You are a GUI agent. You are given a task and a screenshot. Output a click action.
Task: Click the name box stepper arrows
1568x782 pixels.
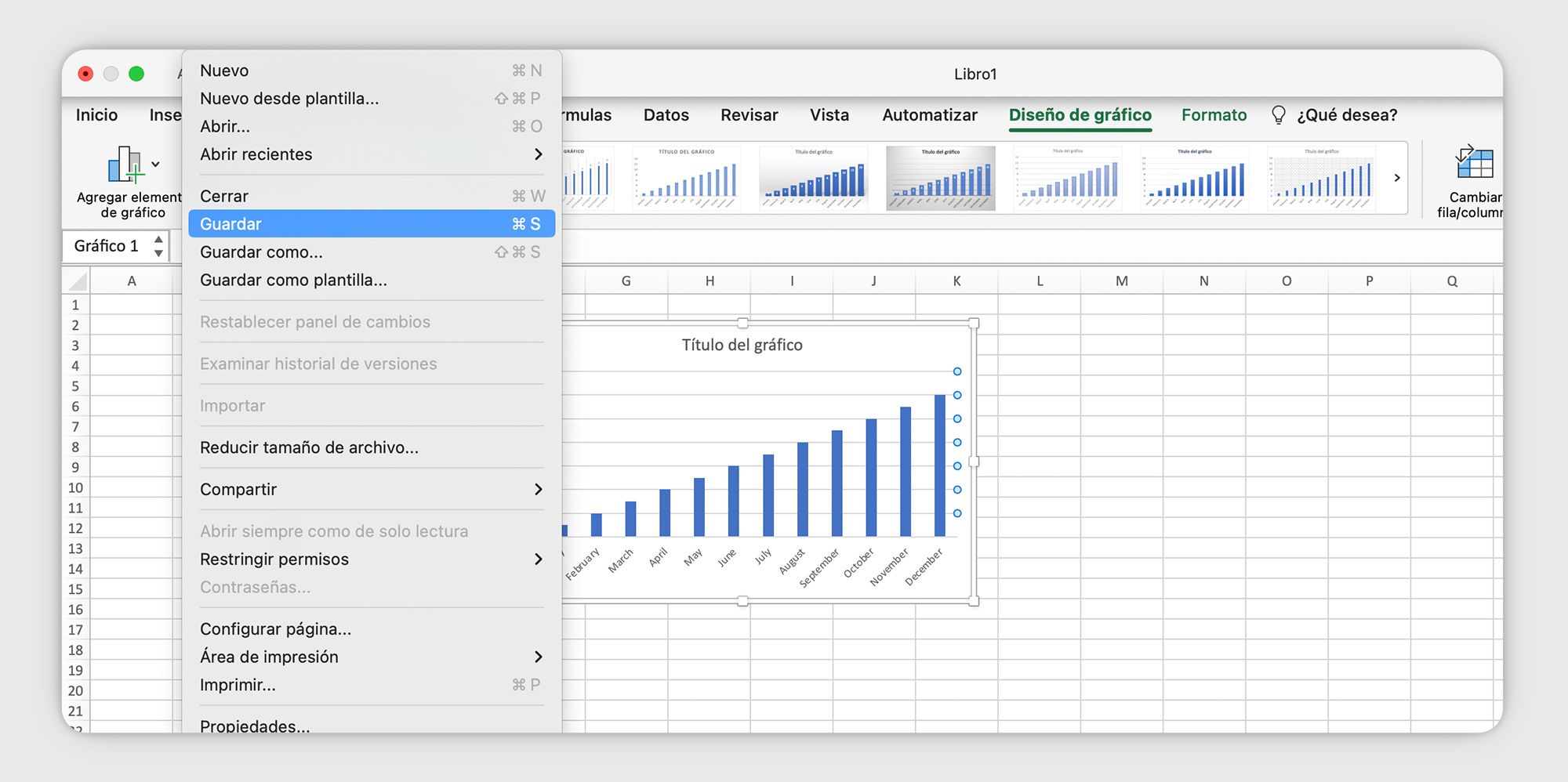tap(158, 246)
